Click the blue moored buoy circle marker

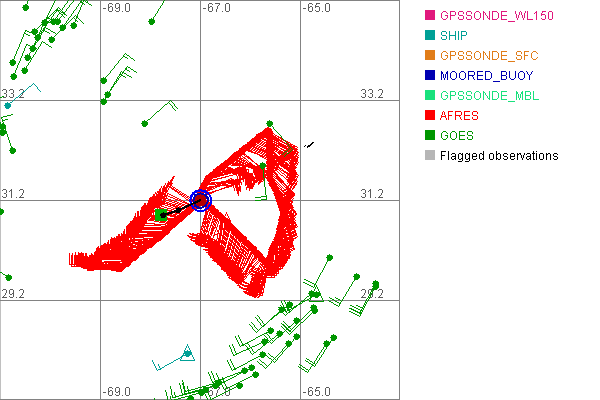pos(201,200)
